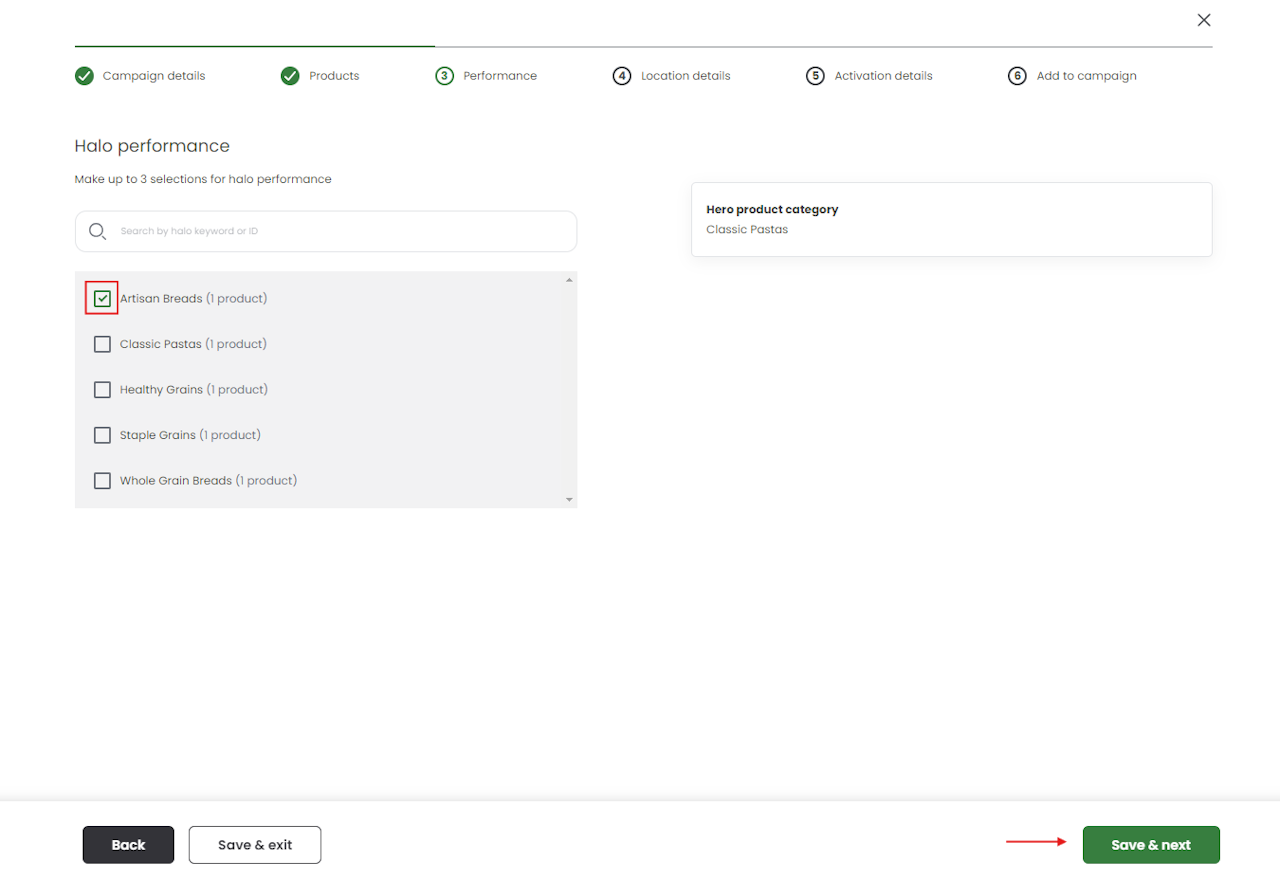Click the Performance step number 3 icon
This screenshot has height=879, width=1280.
pyautogui.click(x=445, y=76)
